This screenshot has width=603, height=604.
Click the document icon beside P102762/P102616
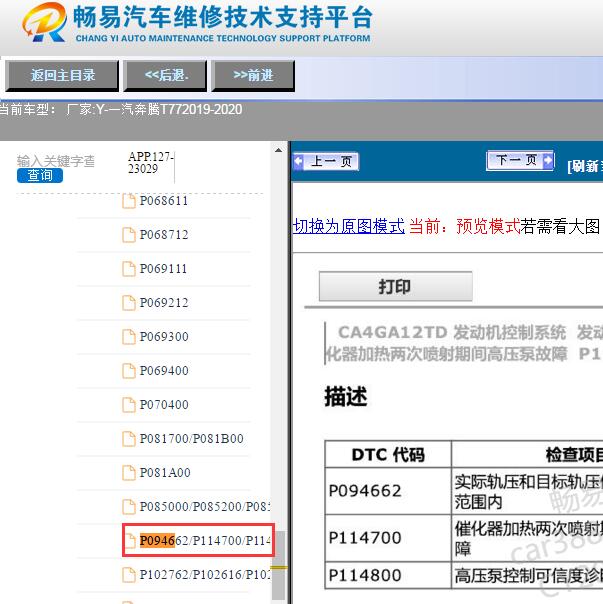(x=129, y=574)
